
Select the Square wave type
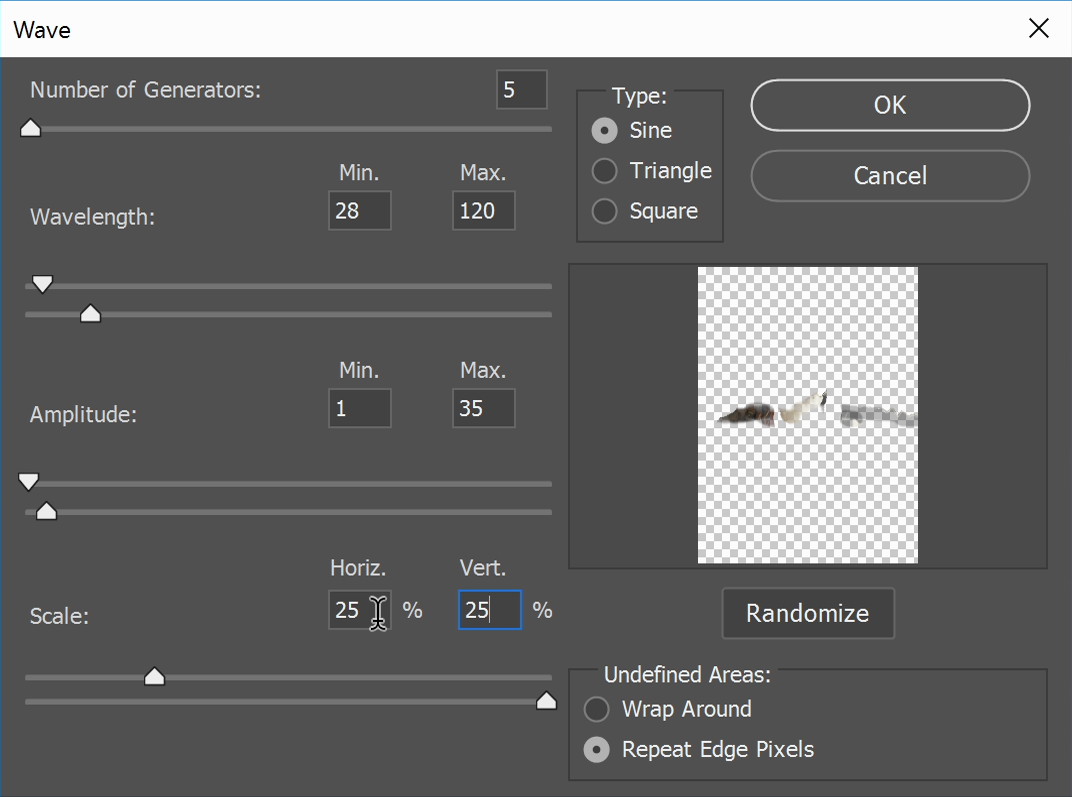coord(604,211)
